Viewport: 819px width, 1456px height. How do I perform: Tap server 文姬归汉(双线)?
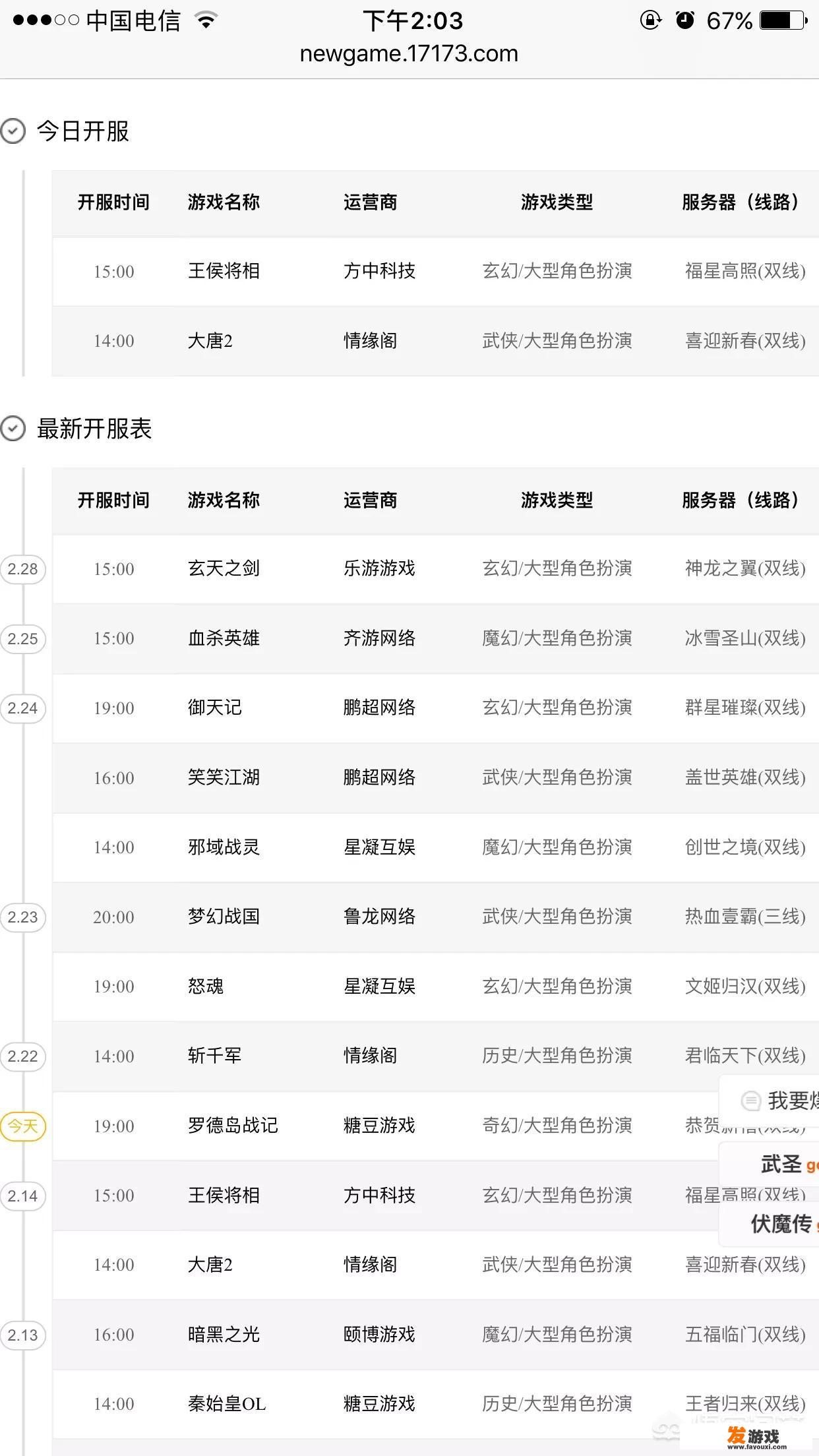click(x=745, y=986)
